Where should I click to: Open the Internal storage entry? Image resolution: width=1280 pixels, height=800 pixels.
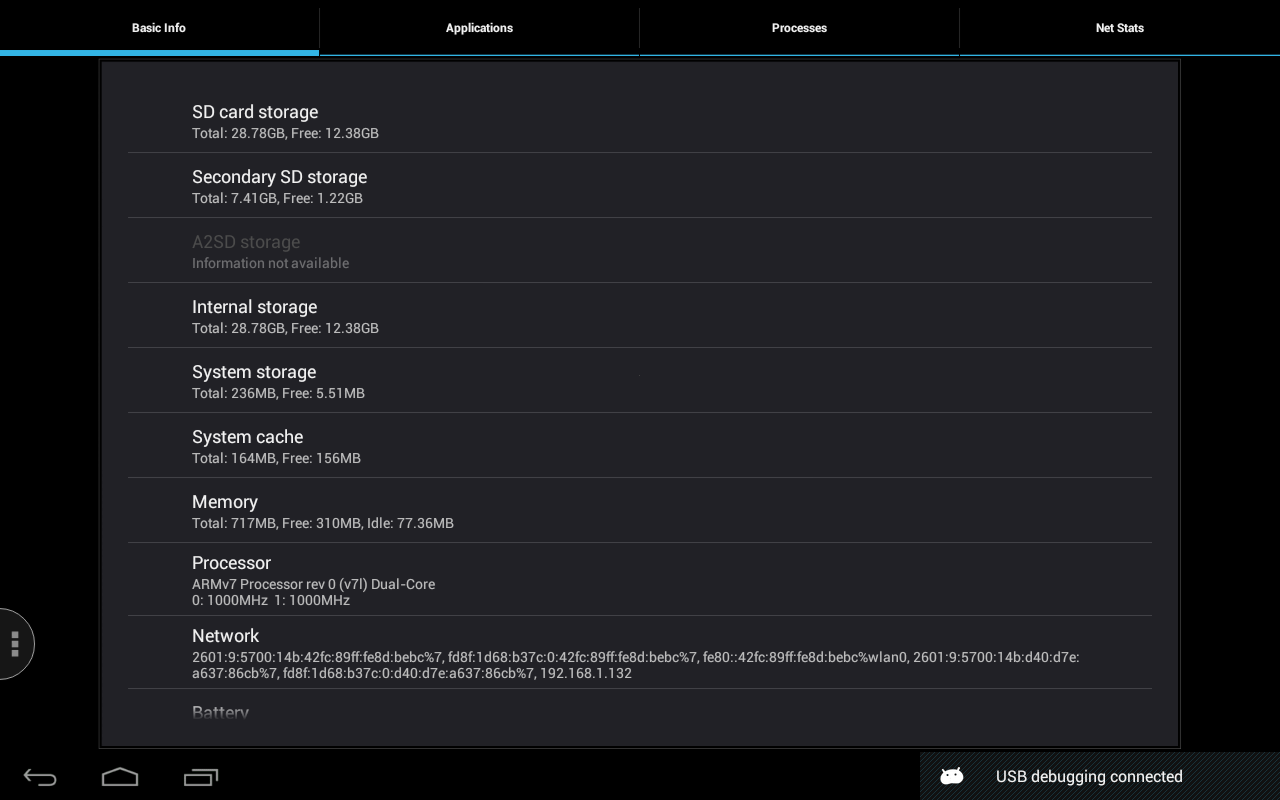click(x=640, y=316)
